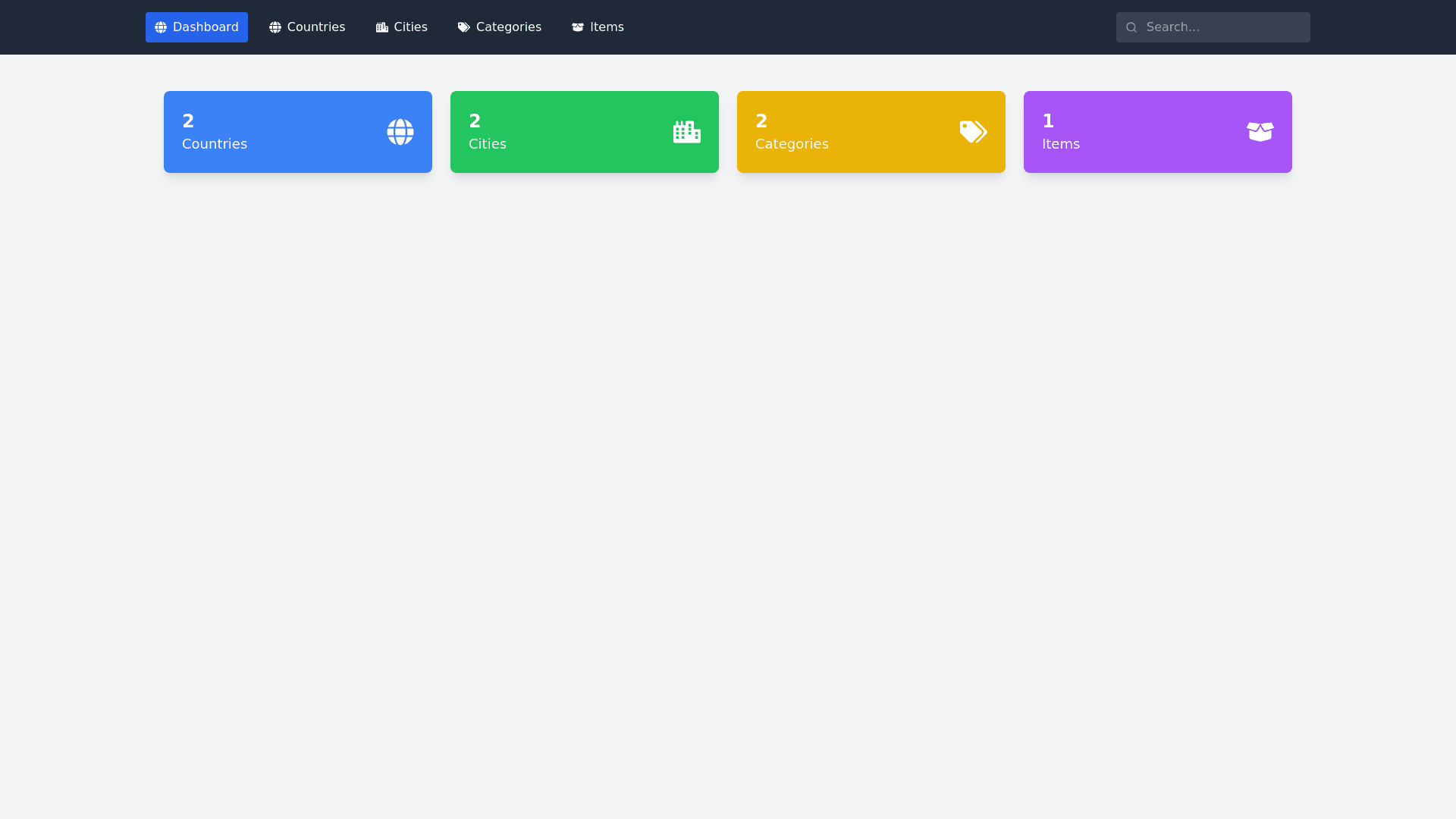Click the city icon beside the Cities nav item
The height and width of the screenshot is (819, 1456).
click(382, 27)
